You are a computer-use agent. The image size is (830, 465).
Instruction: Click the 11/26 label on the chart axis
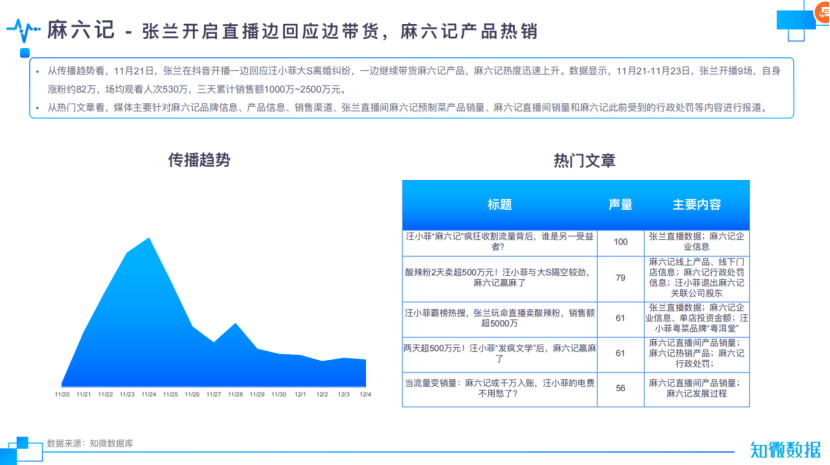[192, 395]
